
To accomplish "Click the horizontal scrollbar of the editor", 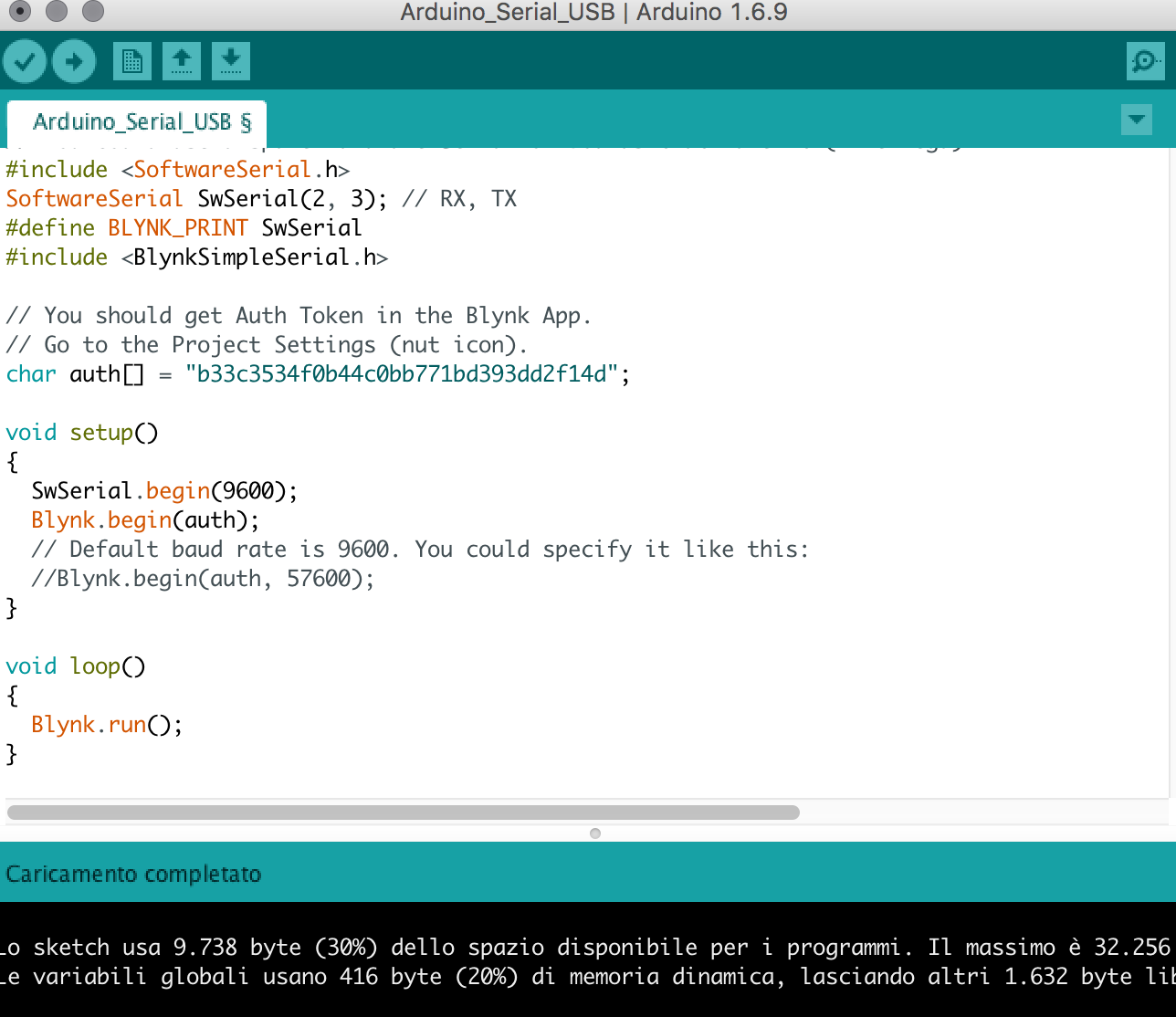I will tap(404, 813).
